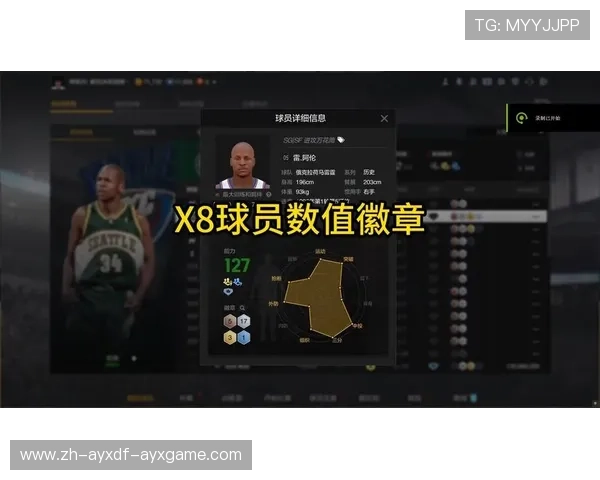The height and width of the screenshot is (480, 600).
Task: Click the weight value 93kg
Action: point(302,192)
